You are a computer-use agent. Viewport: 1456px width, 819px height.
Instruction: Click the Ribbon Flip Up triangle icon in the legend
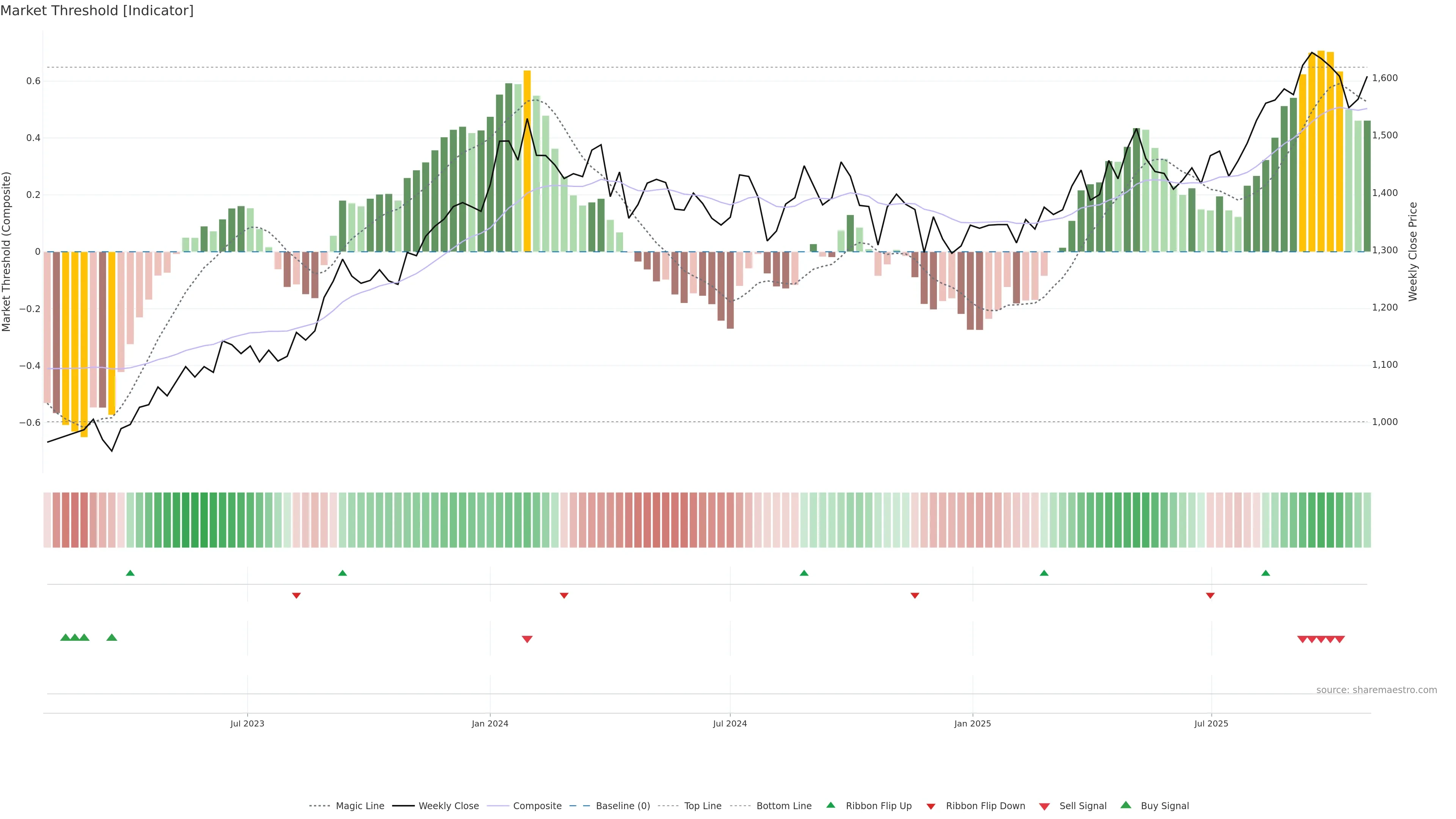tap(830, 805)
